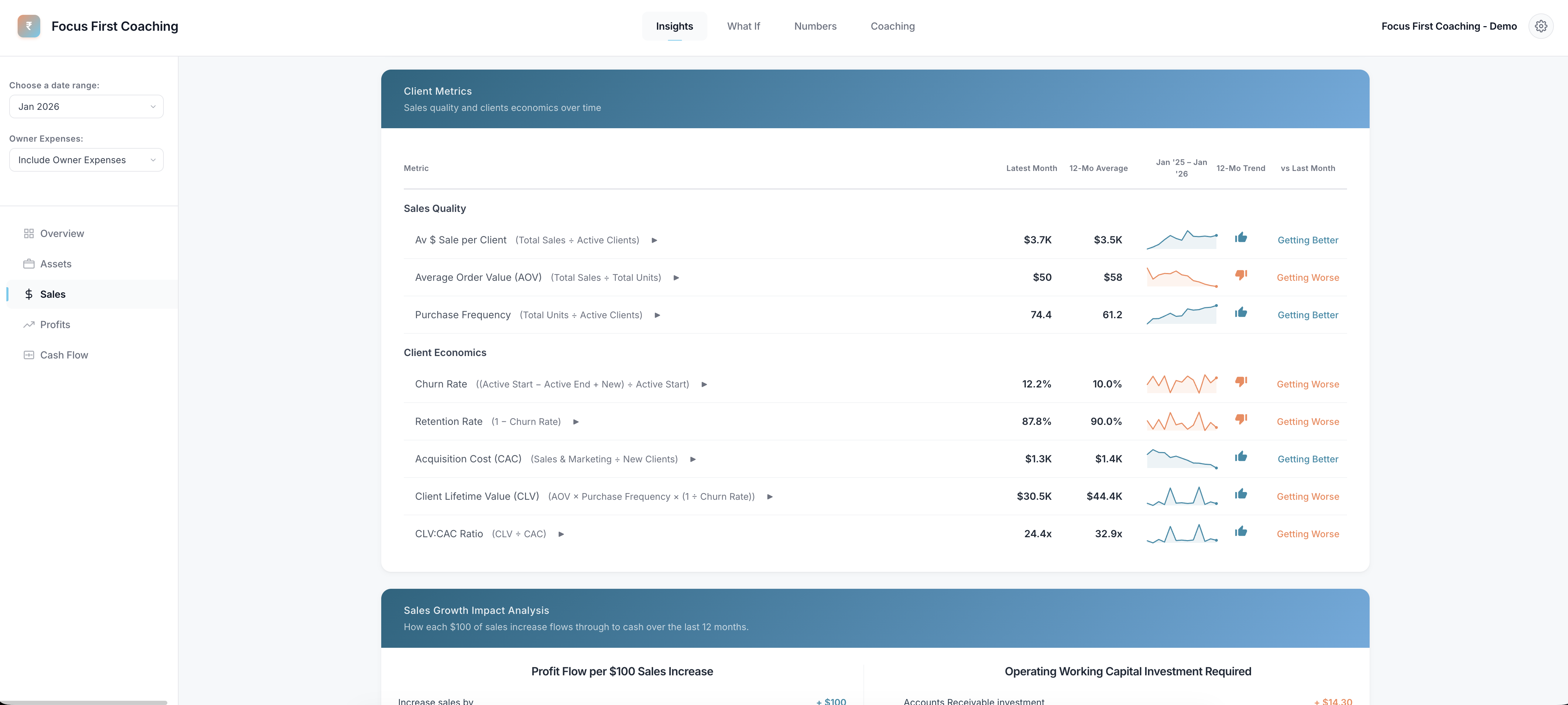
Task: Click the Sales dollar icon in sidebar
Action: coord(29,294)
